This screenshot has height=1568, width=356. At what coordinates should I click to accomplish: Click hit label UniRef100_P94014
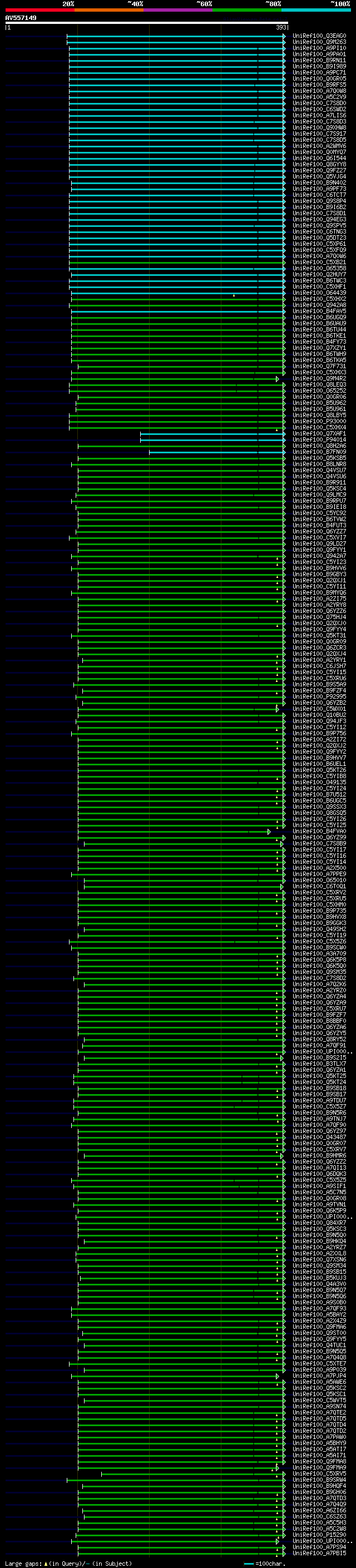[319, 440]
